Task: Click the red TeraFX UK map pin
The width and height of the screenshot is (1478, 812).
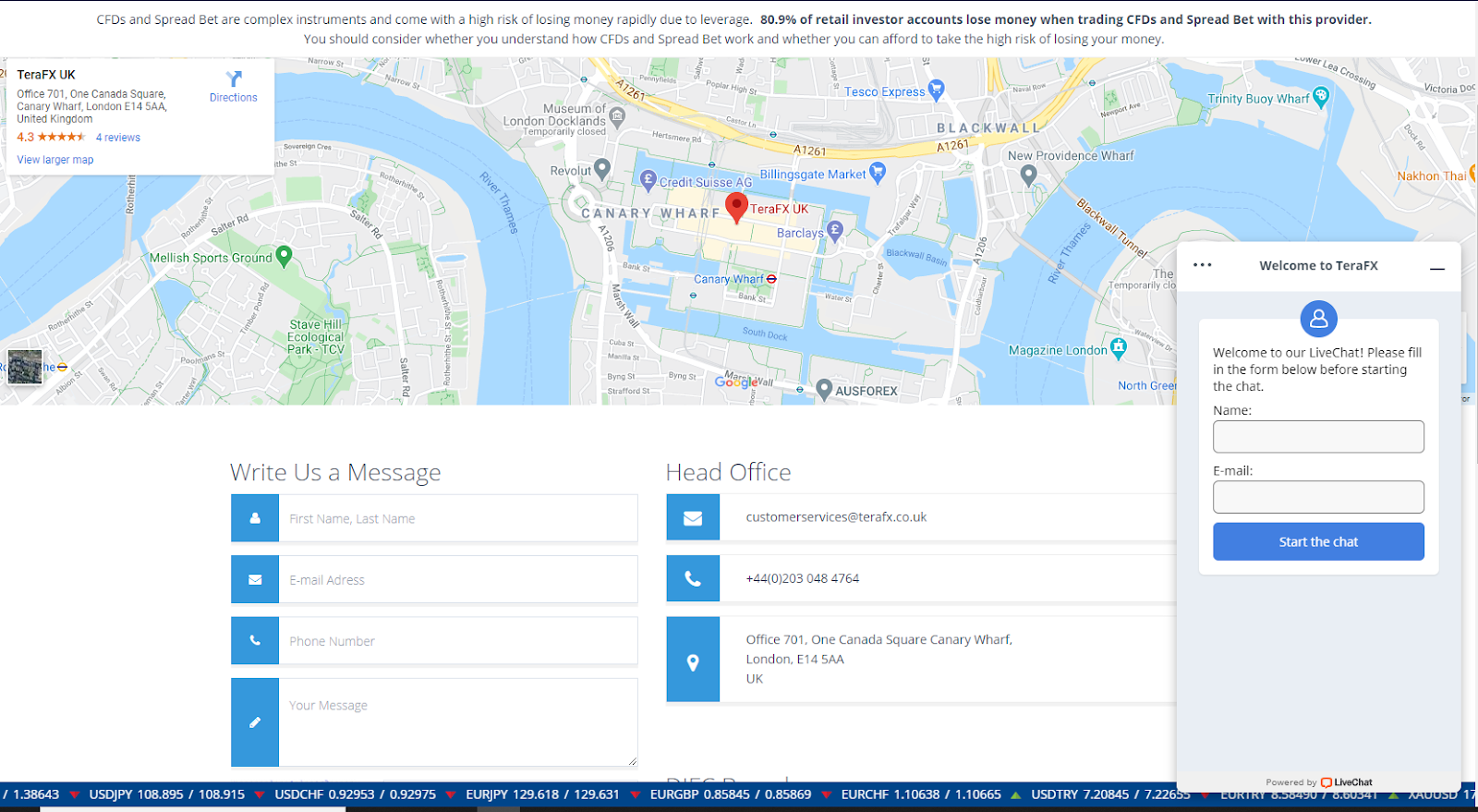Action: point(736,208)
